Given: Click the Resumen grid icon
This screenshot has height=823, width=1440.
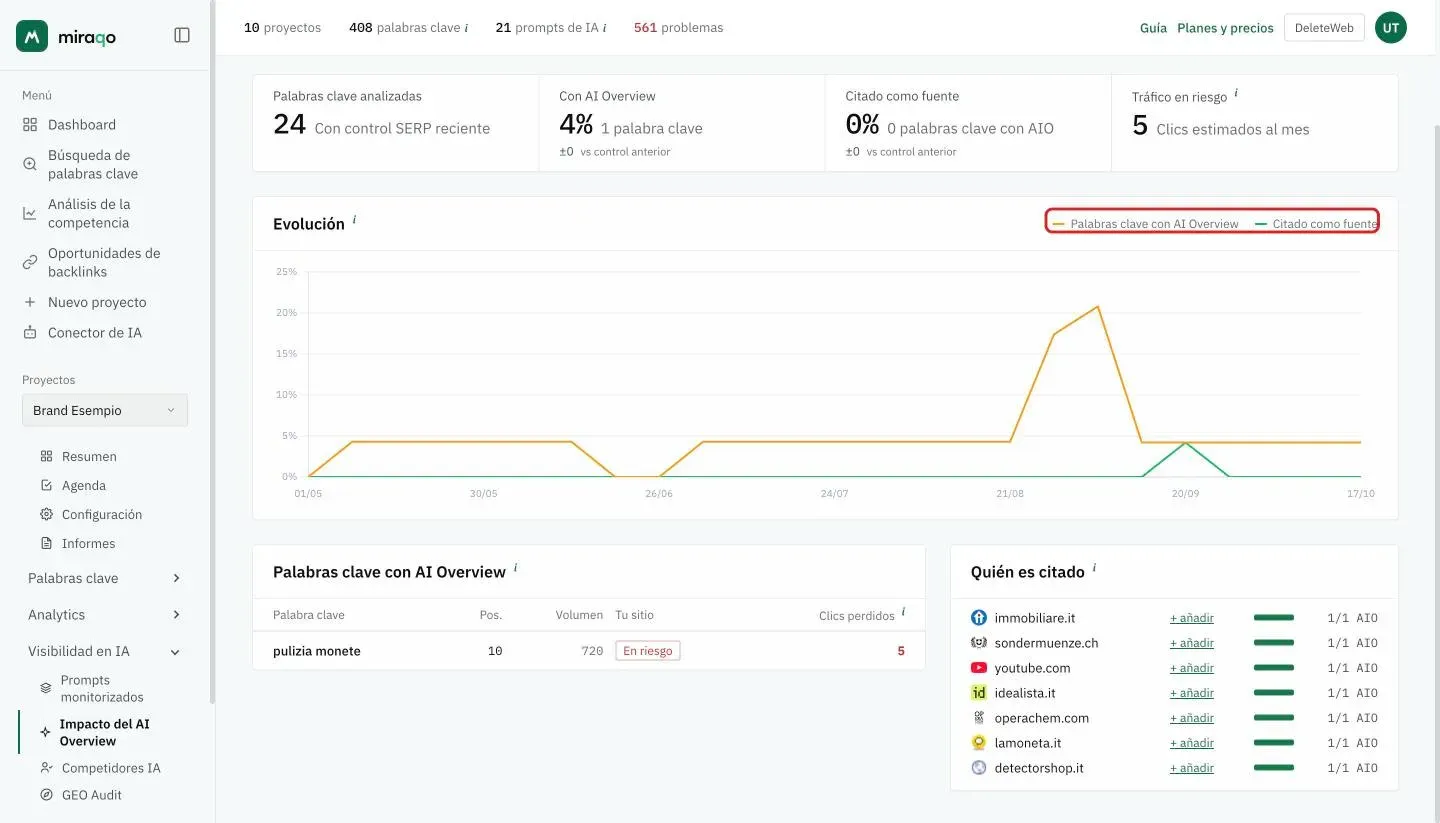Looking at the screenshot, I should coord(46,456).
